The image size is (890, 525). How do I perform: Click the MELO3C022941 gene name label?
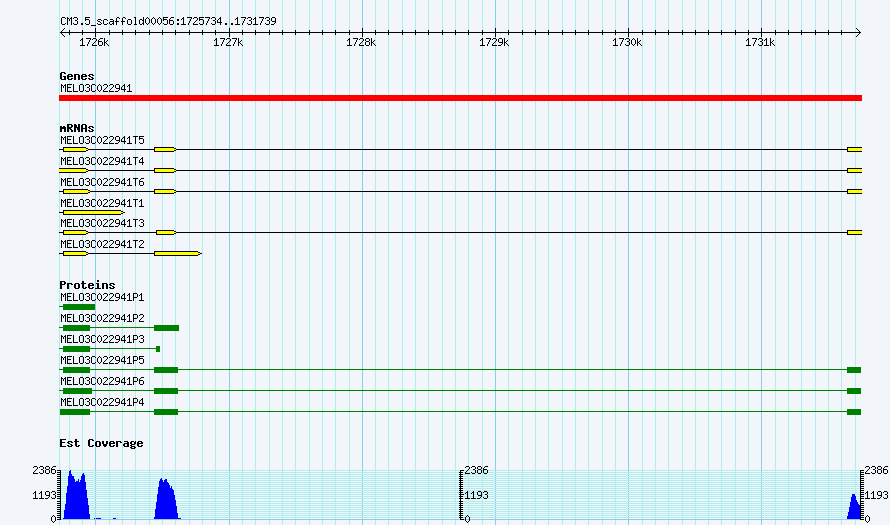pyautogui.click(x=96, y=89)
